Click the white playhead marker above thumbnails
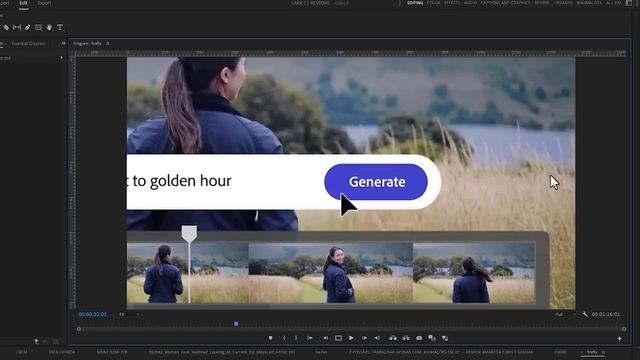The height and width of the screenshot is (360, 640). pyautogui.click(x=189, y=234)
